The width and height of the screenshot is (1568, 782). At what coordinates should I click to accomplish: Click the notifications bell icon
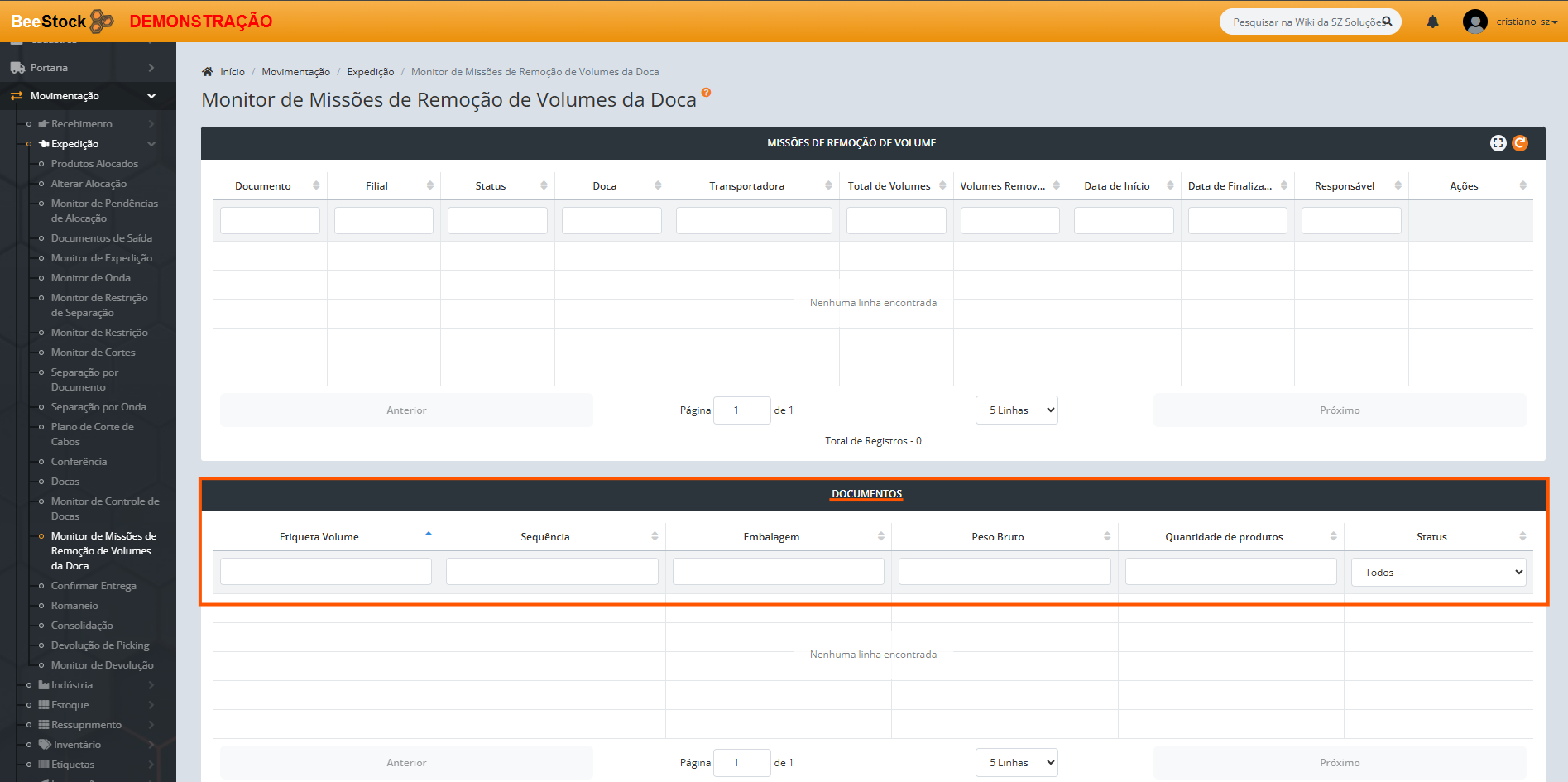[x=1432, y=22]
